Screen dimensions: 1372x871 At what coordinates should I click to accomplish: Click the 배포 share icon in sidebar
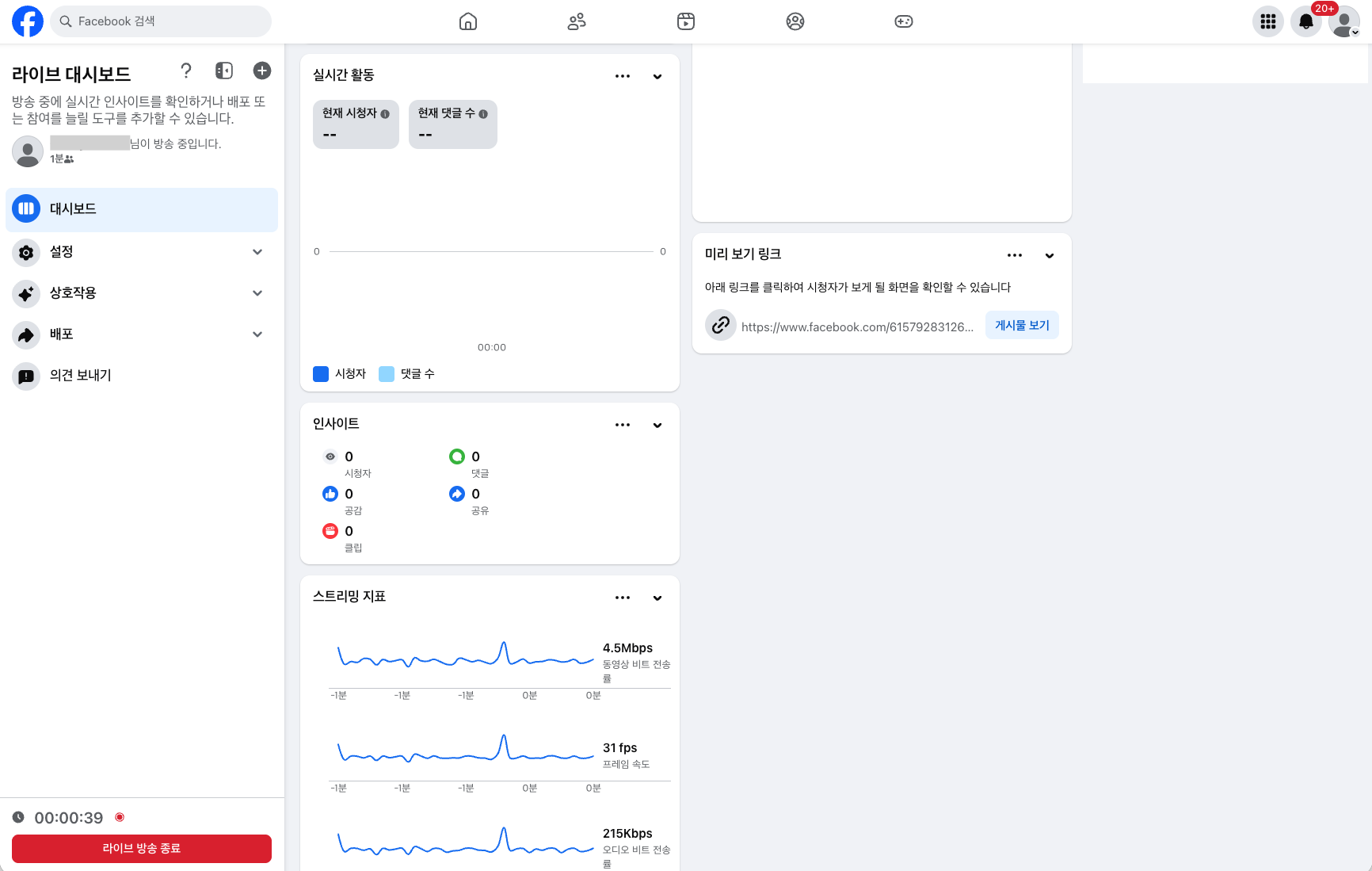click(x=26, y=334)
